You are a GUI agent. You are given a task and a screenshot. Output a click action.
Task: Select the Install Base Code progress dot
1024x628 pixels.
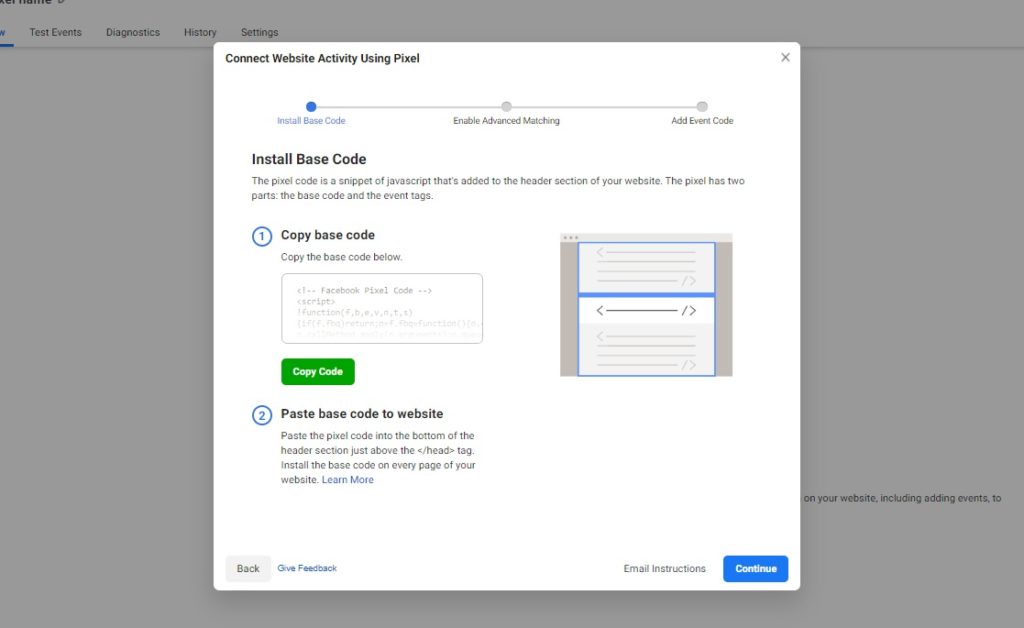(311, 106)
